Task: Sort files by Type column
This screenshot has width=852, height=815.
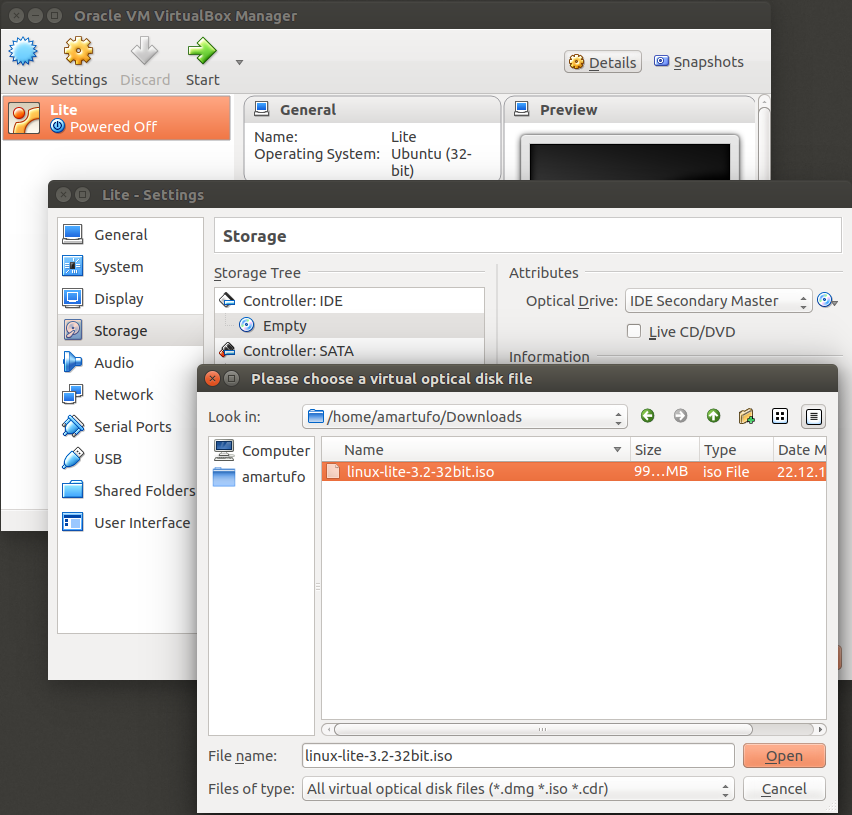Action: point(736,449)
